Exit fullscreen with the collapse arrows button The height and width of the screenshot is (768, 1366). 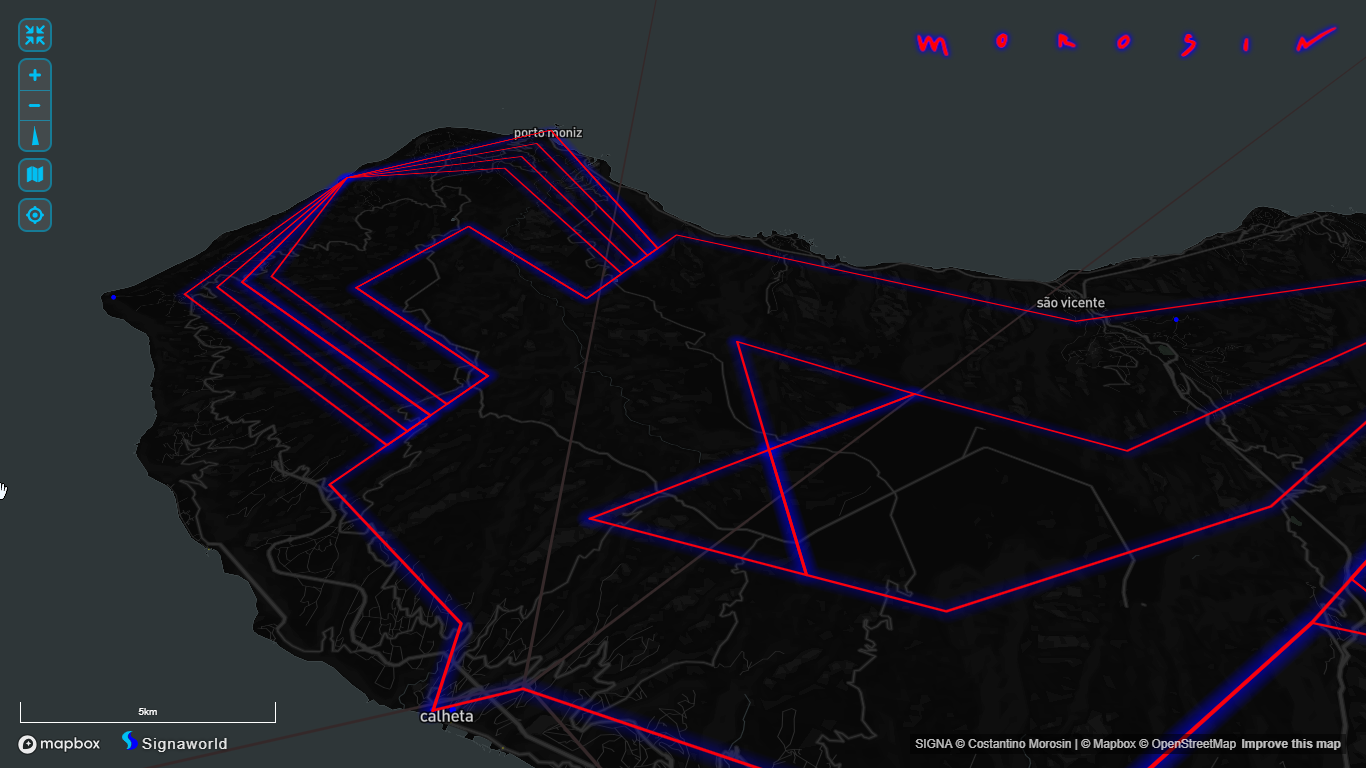35,35
